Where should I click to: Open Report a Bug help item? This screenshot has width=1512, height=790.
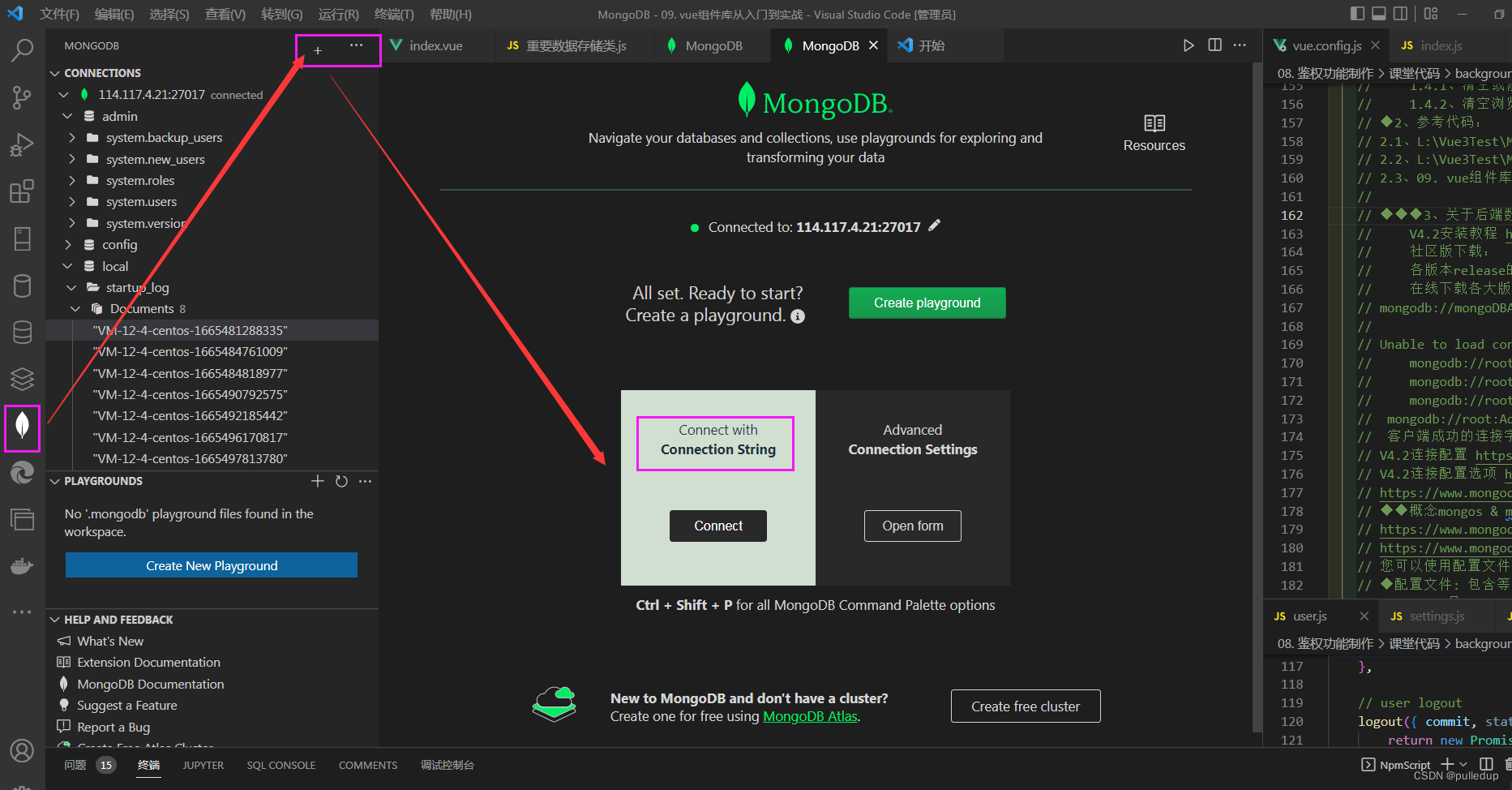pyautogui.click(x=114, y=727)
